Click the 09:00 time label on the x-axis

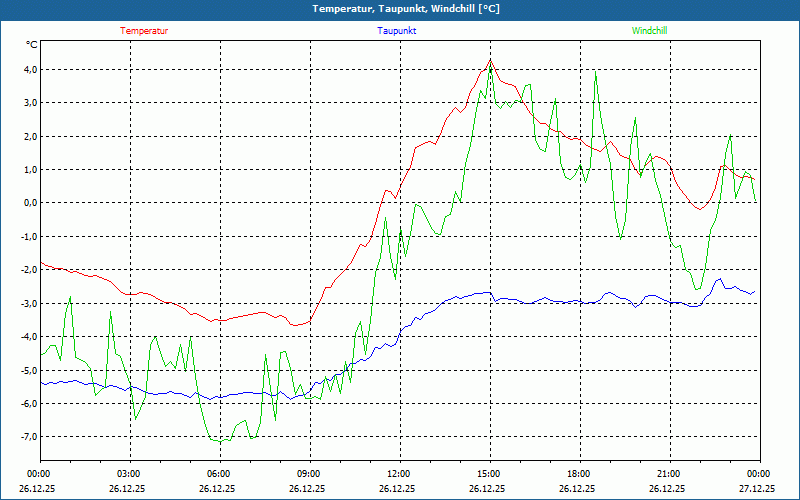tap(309, 474)
